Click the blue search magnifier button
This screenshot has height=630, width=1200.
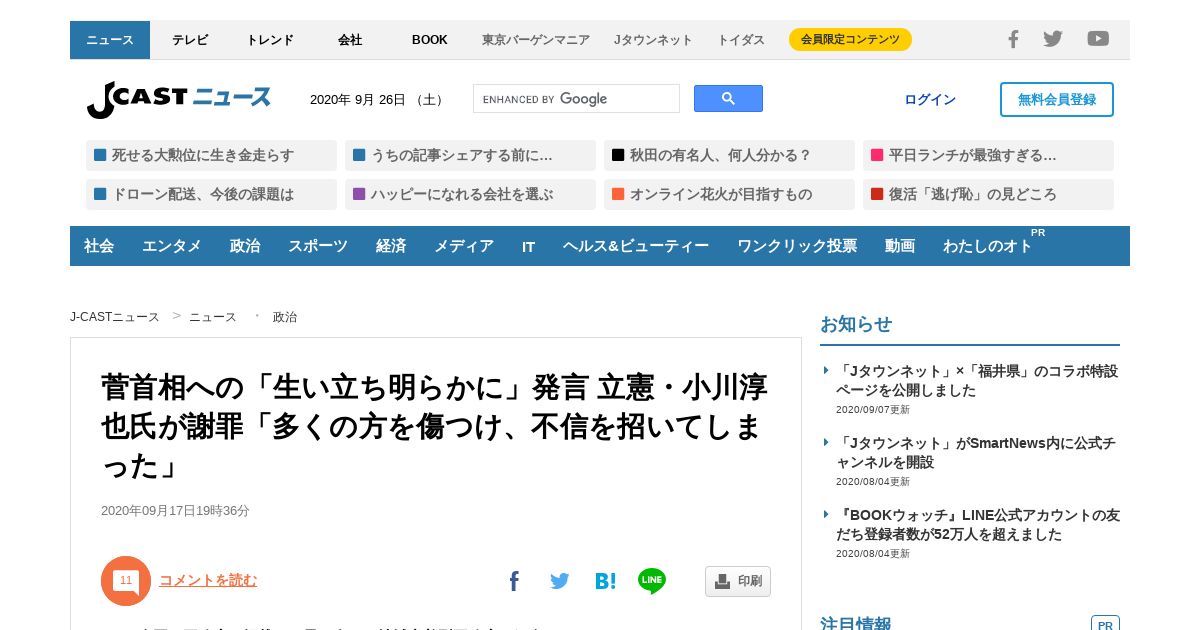(728, 99)
